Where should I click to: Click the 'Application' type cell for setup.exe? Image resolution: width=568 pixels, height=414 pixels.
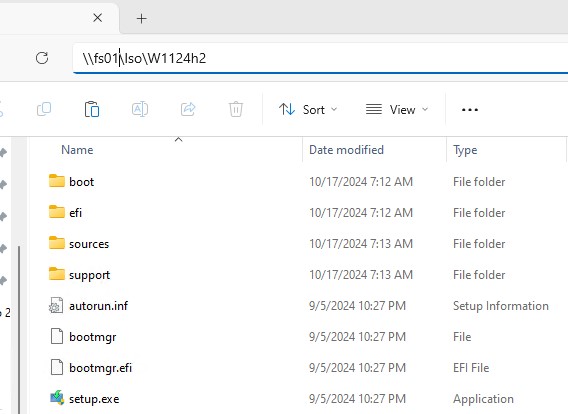(x=483, y=399)
